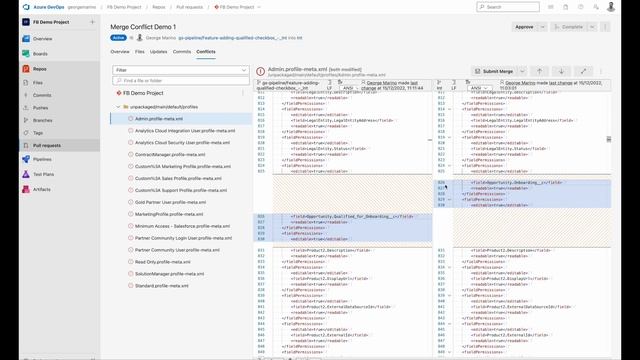Open the work items list icon in header
The image size is (640, 360).
pyautogui.click(x=551, y=7)
